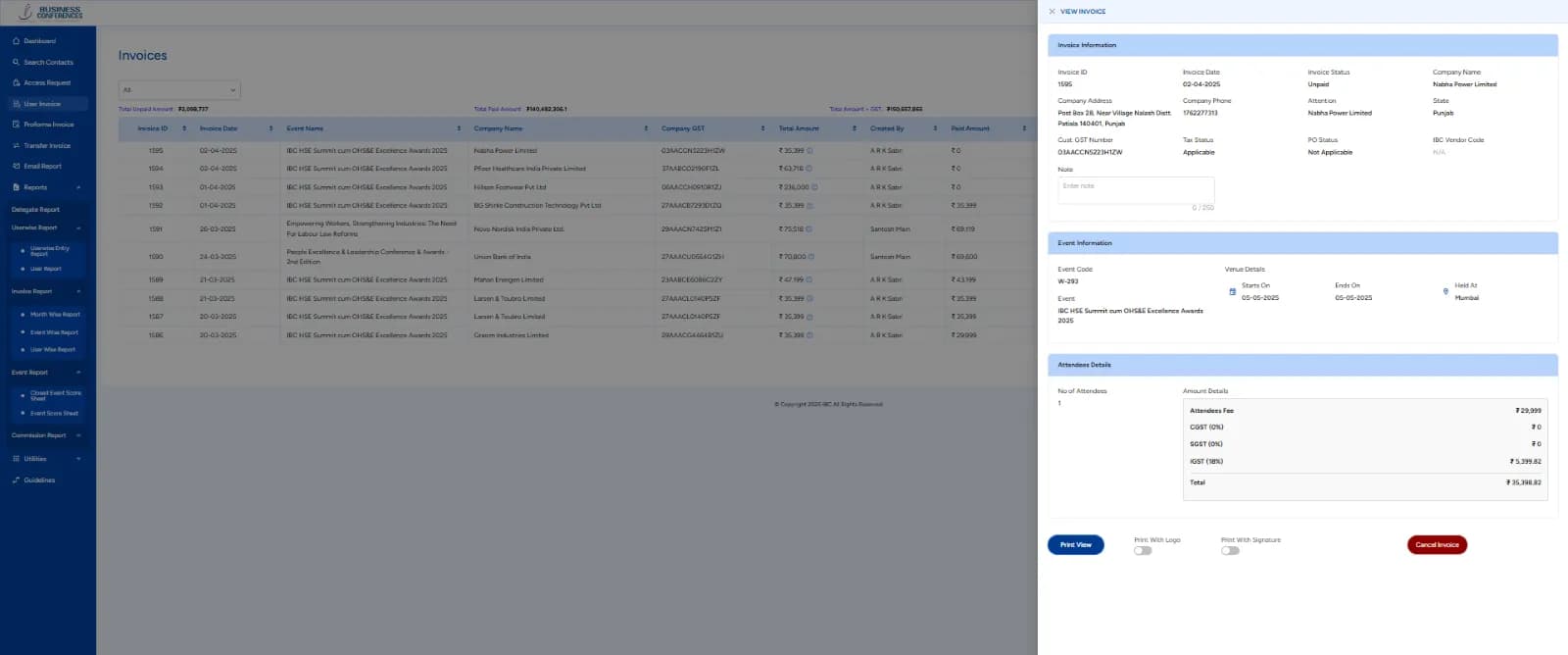The image size is (1568, 655).
Task: Open User Wise Report under Invoice Report
Action: pyautogui.click(x=53, y=349)
